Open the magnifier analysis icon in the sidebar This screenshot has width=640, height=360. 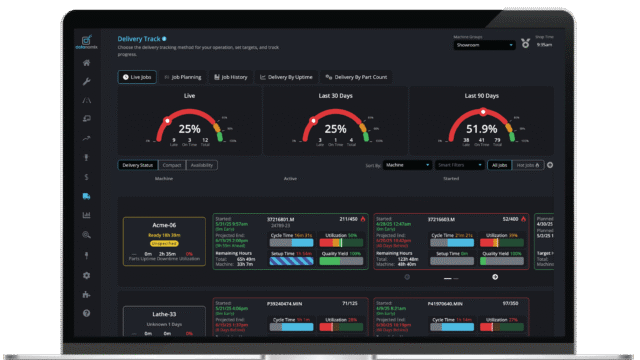click(87, 235)
